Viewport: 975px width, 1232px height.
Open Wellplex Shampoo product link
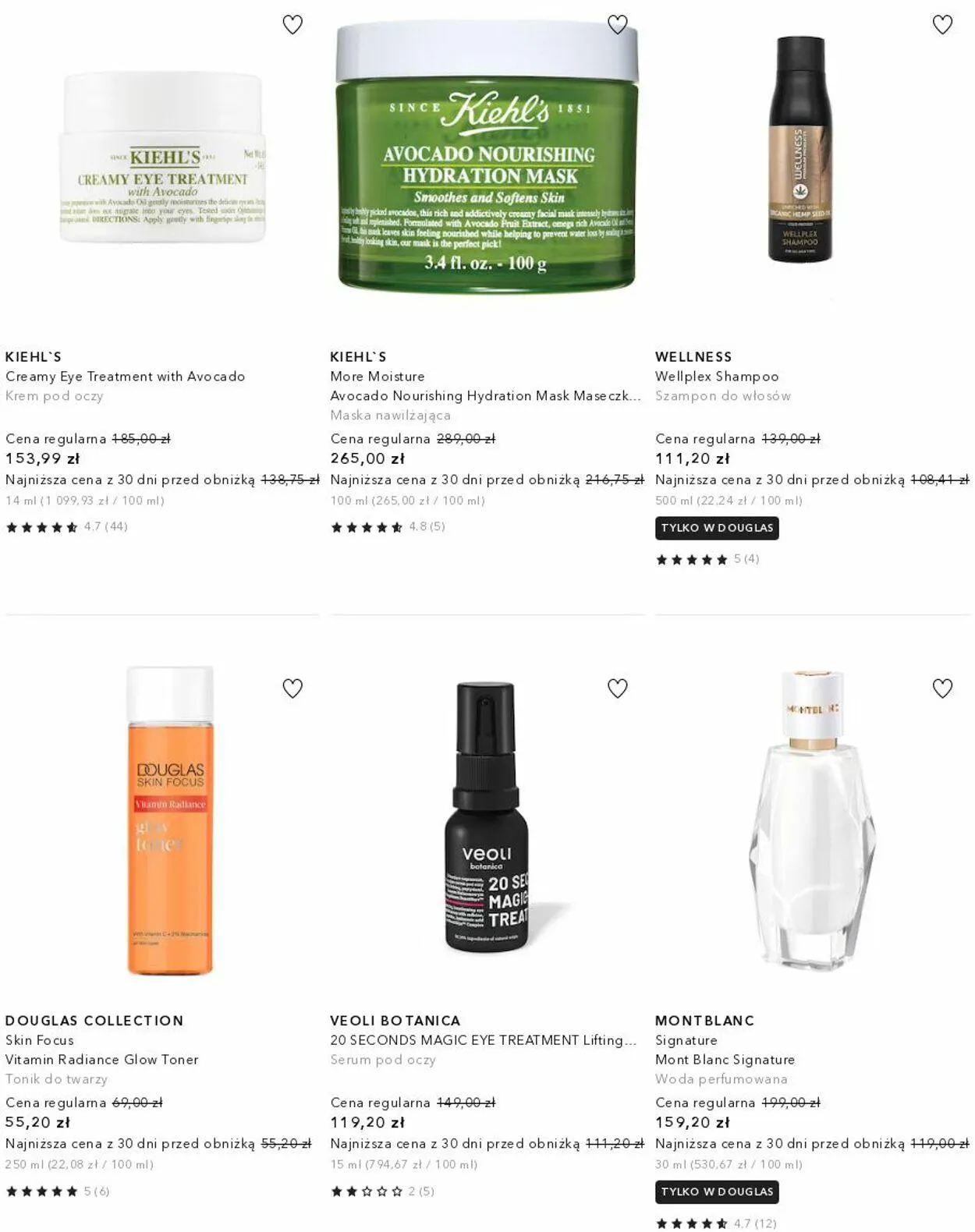[717, 376]
